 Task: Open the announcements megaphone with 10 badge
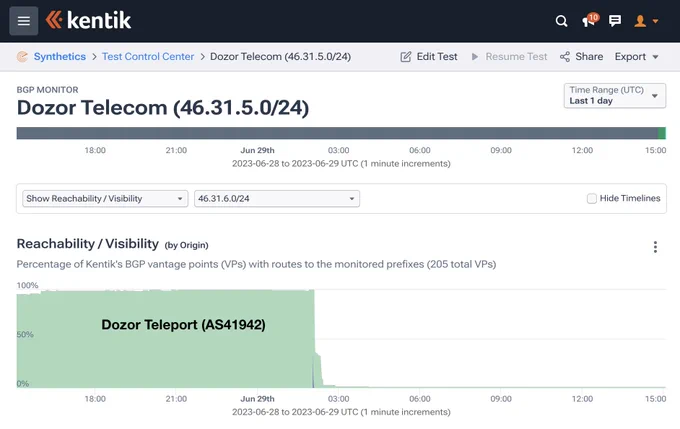coord(590,20)
